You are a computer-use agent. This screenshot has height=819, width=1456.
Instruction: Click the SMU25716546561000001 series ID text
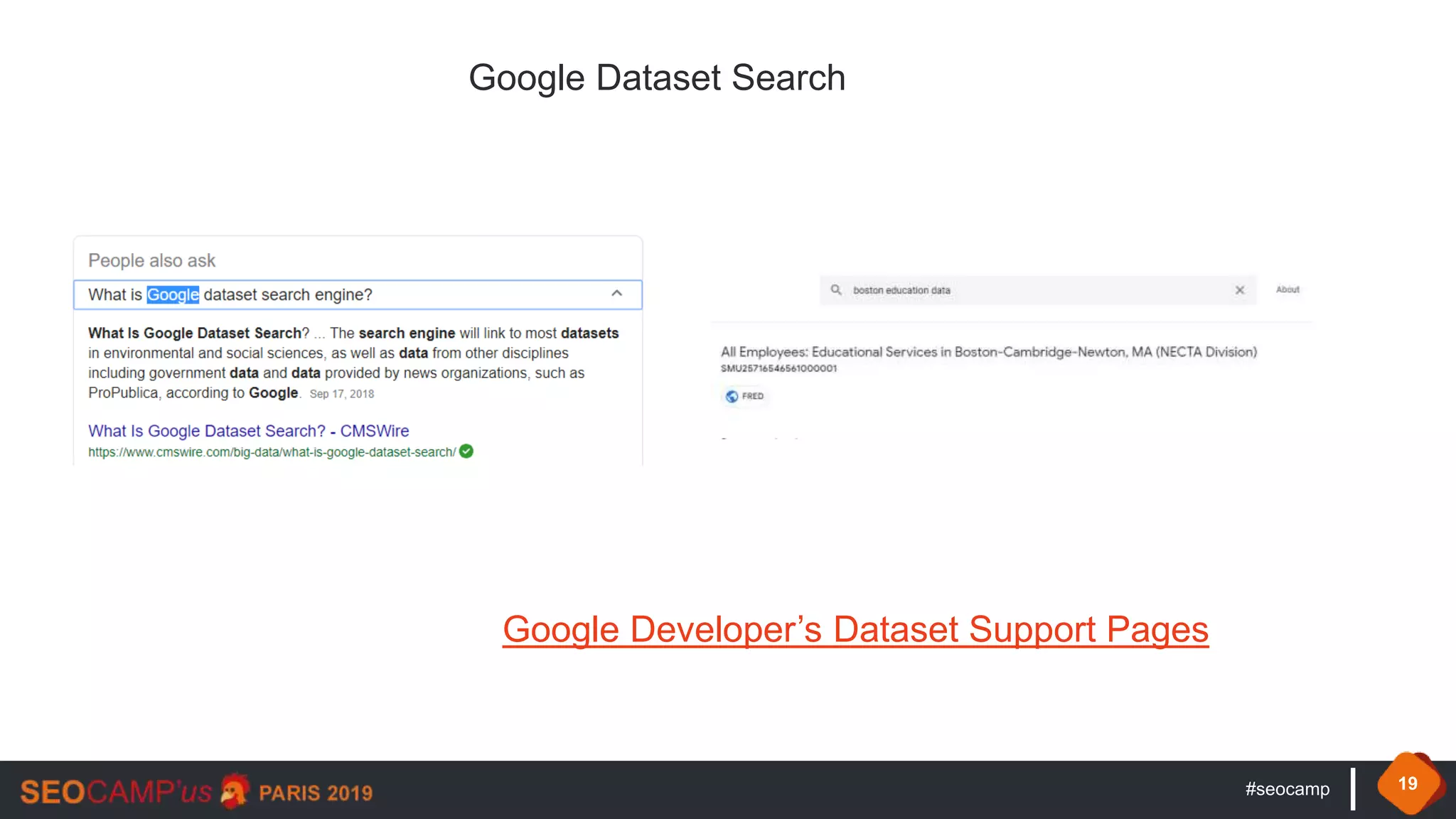pyautogui.click(x=779, y=368)
